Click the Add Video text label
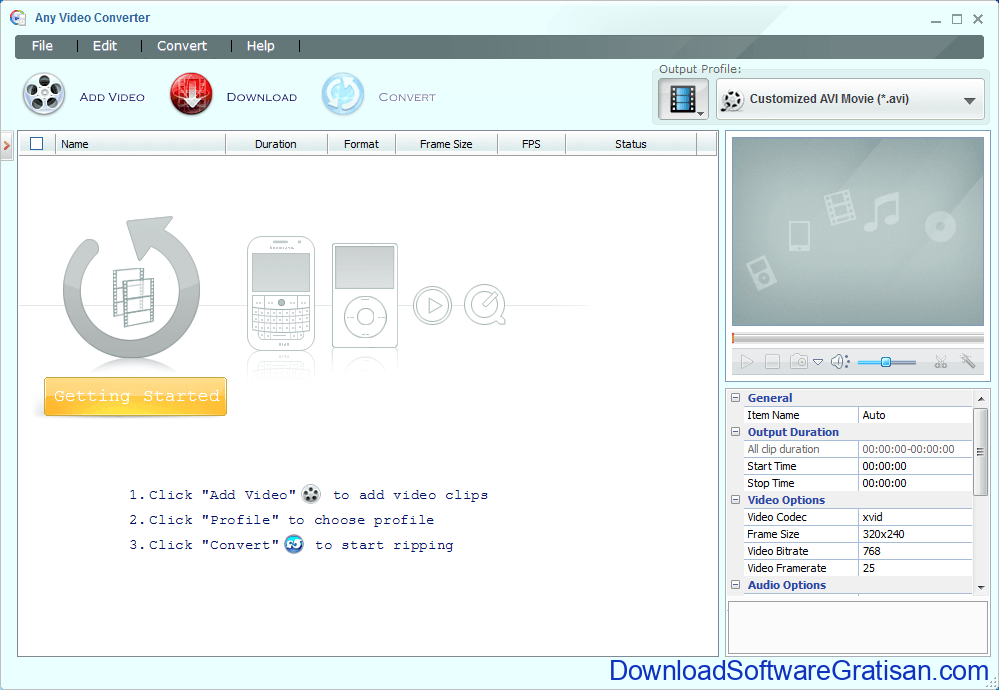999x690 pixels. [112, 97]
